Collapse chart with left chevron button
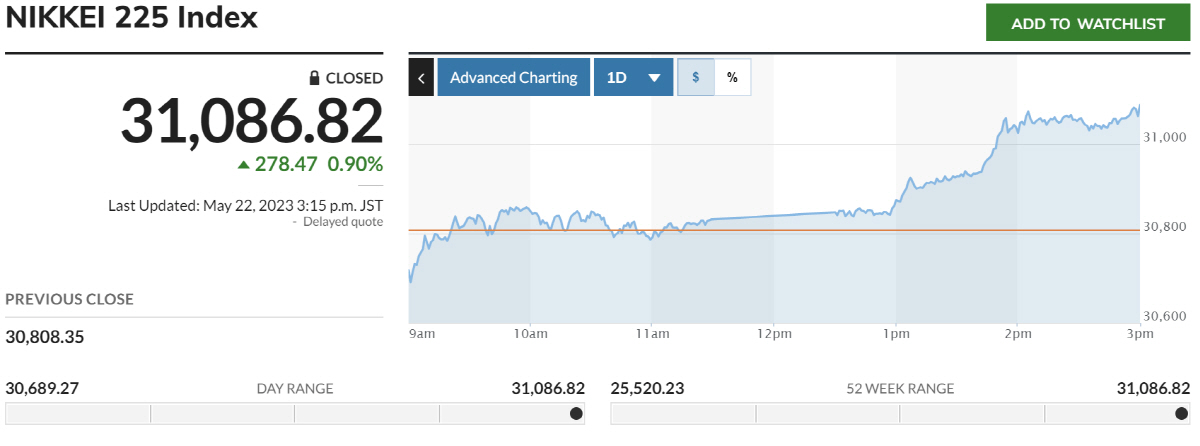 [421, 77]
